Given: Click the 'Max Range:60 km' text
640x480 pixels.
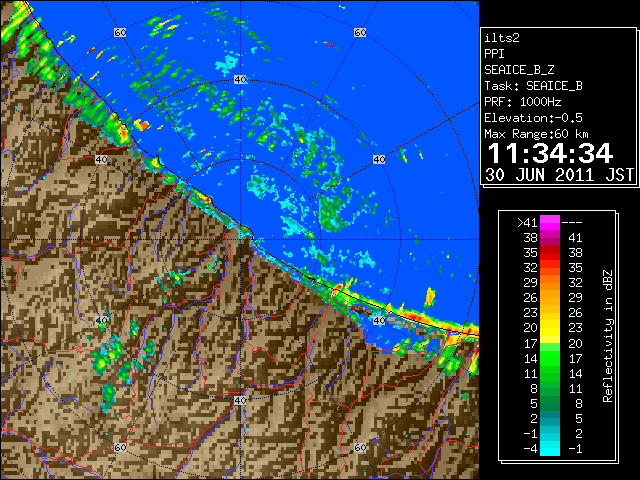Looking at the screenshot, I should 536,134.
